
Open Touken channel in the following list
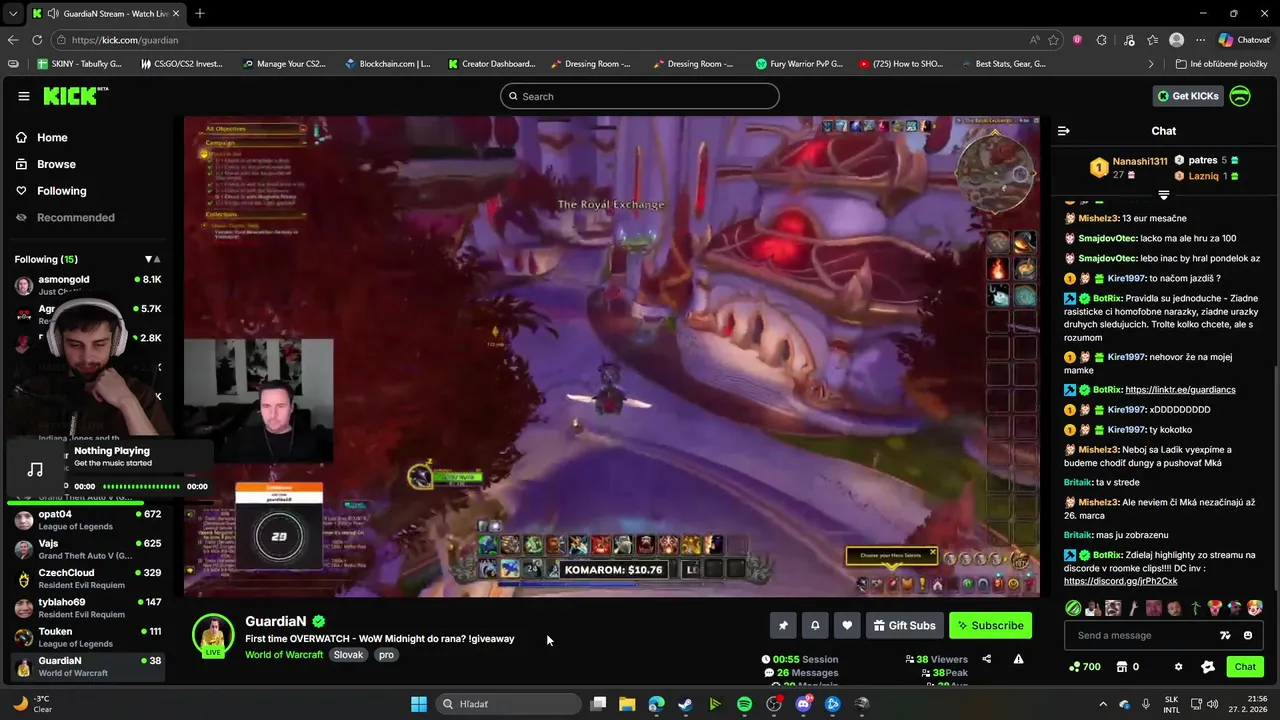tap(87, 637)
